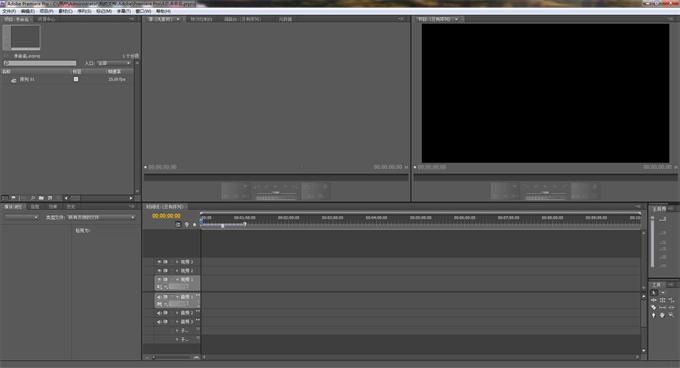Switch project panel to list view
This screenshot has height=368, width=680.
coord(4,198)
